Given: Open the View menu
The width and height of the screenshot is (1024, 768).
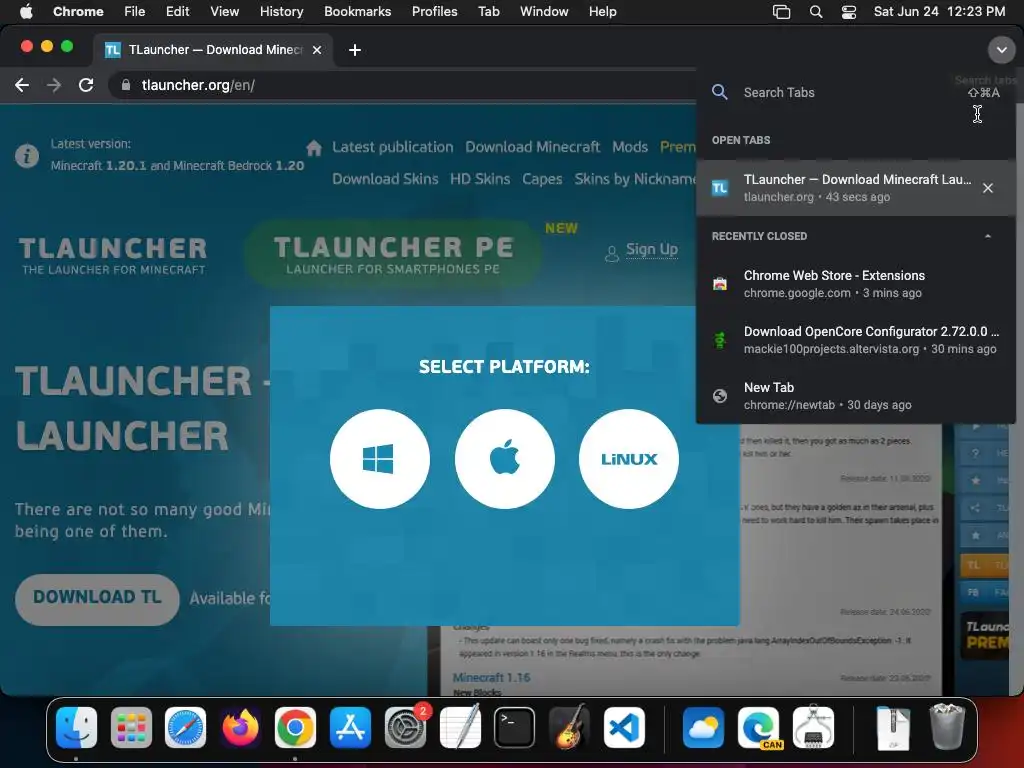Looking at the screenshot, I should click(224, 11).
